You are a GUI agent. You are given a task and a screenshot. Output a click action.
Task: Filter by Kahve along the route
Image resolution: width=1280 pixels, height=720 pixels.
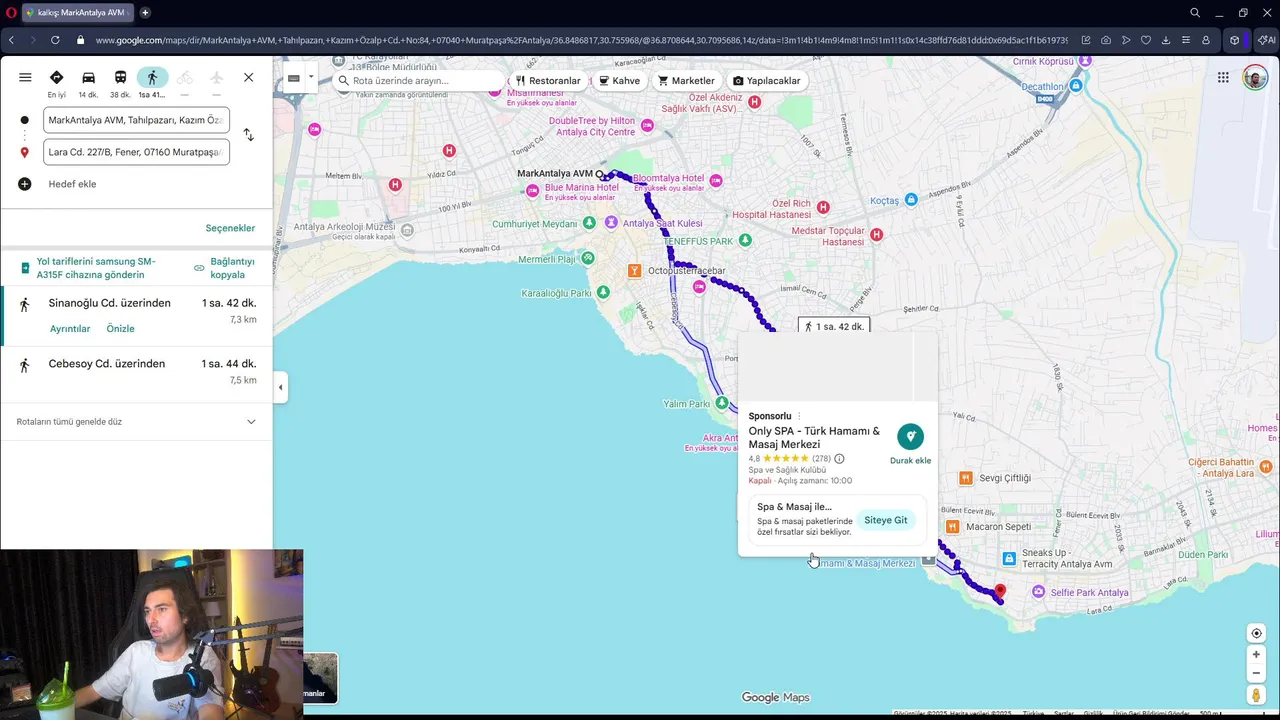pos(619,81)
